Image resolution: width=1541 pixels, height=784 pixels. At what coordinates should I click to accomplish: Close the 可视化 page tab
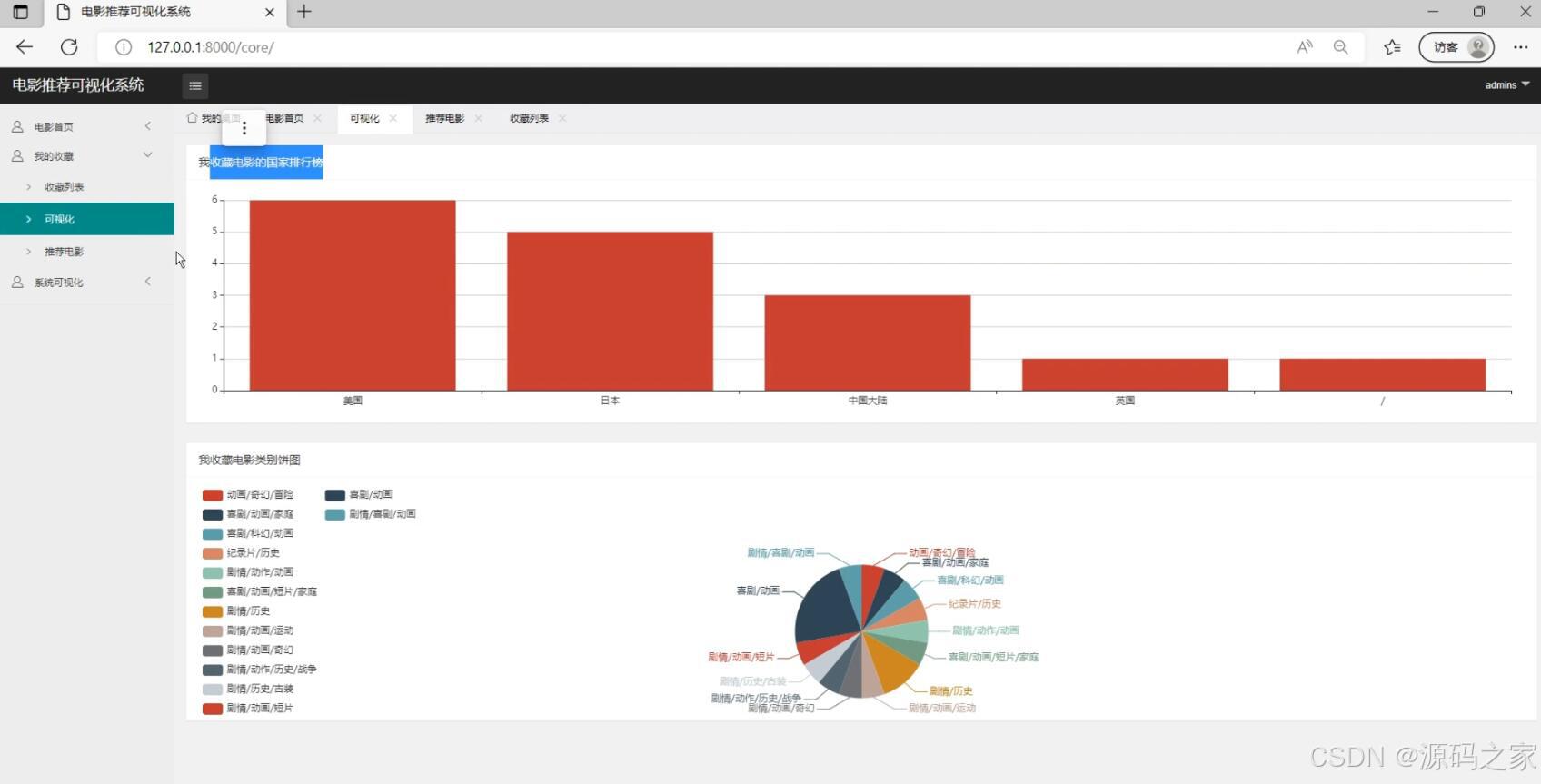coord(393,118)
